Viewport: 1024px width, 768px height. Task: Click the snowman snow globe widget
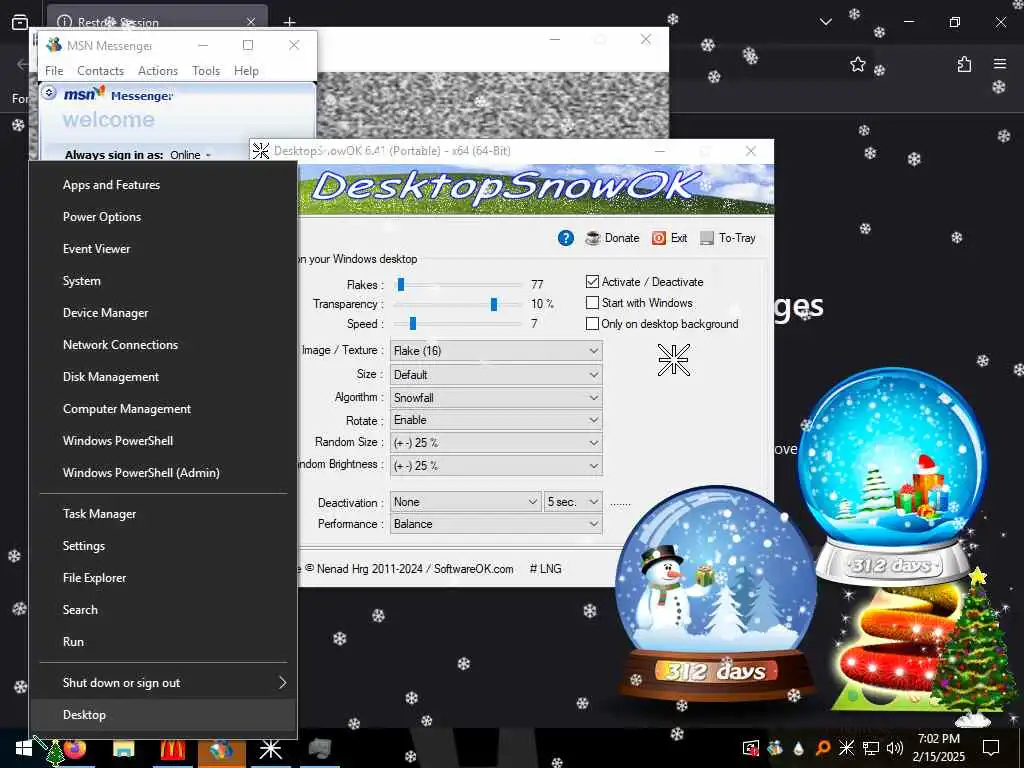(716, 593)
